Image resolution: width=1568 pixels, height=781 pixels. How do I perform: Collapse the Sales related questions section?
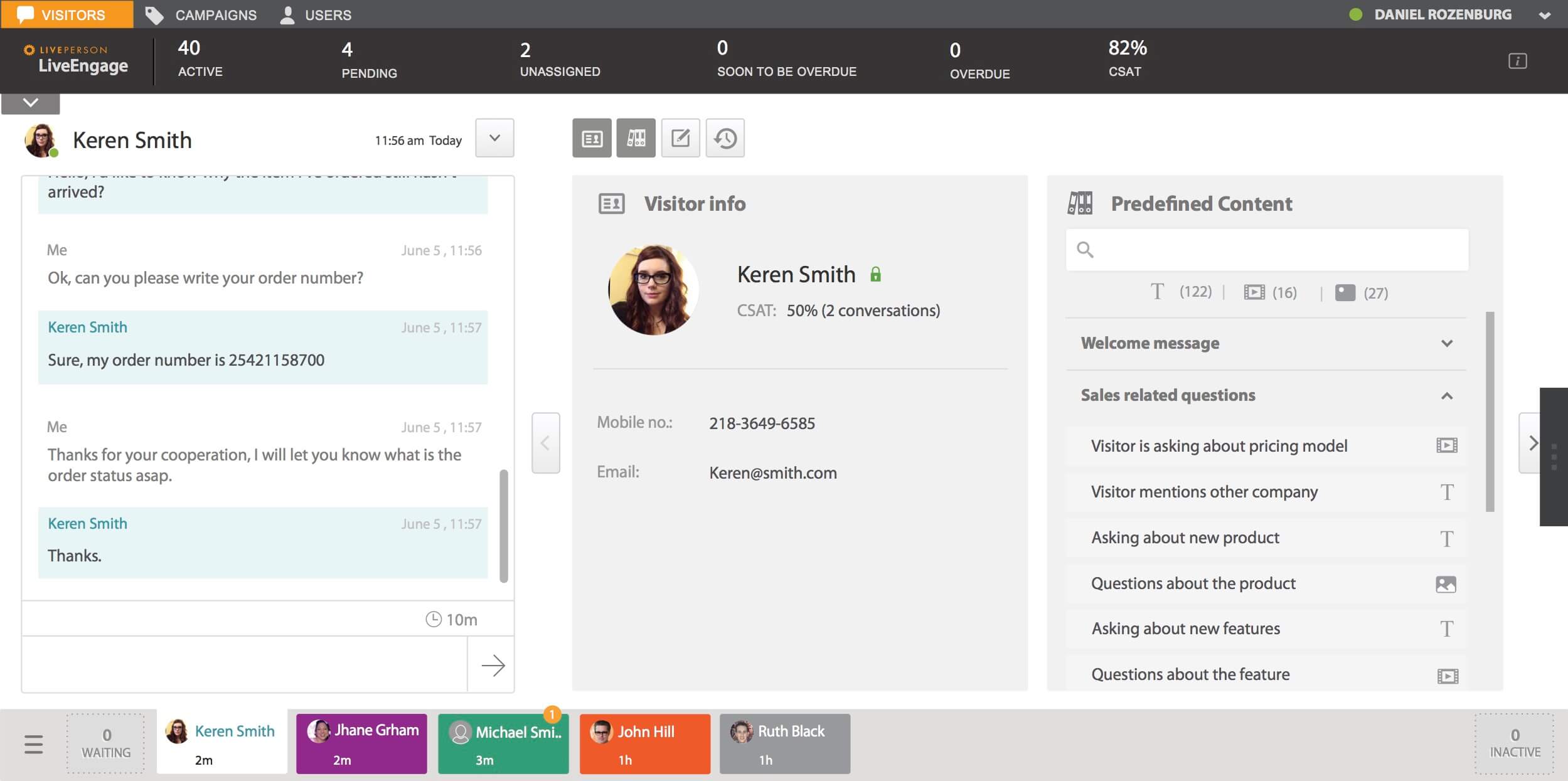[1447, 395]
